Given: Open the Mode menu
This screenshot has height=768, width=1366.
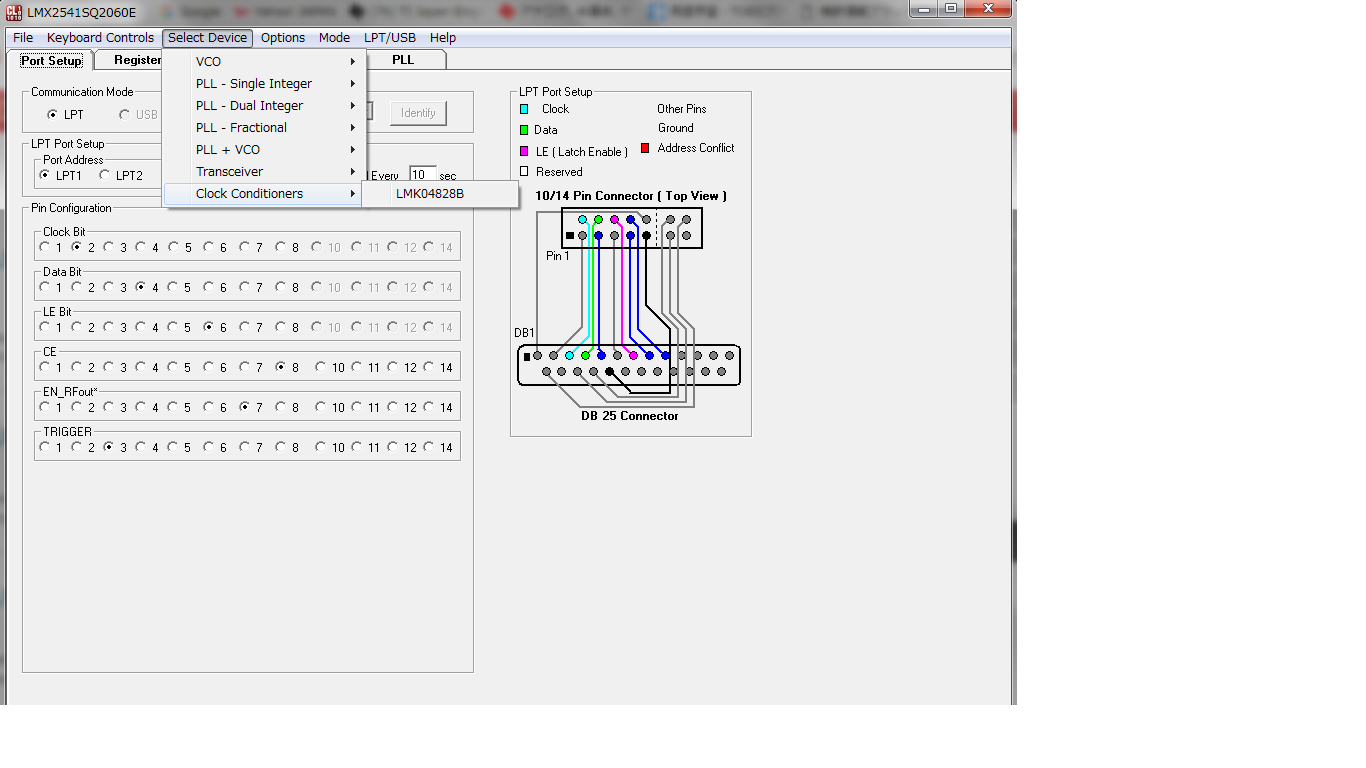Looking at the screenshot, I should [x=334, y=38].
